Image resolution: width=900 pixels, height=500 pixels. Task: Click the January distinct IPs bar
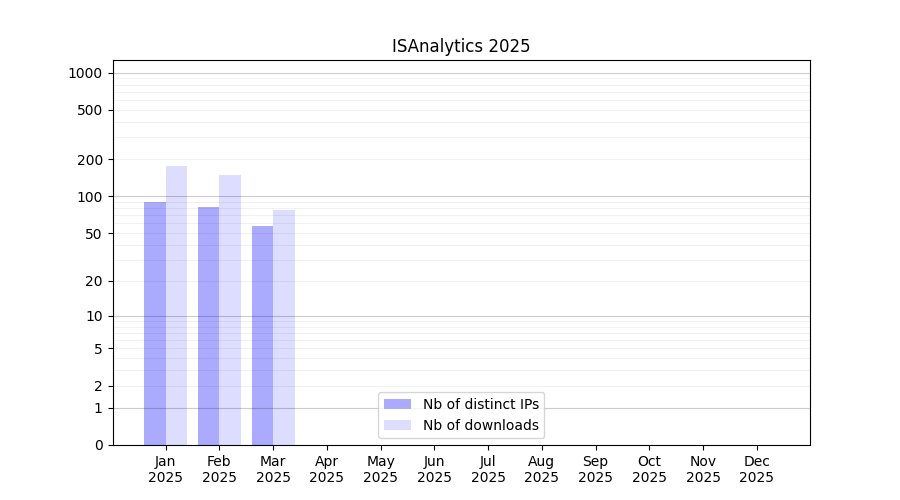tap(155, 323)
